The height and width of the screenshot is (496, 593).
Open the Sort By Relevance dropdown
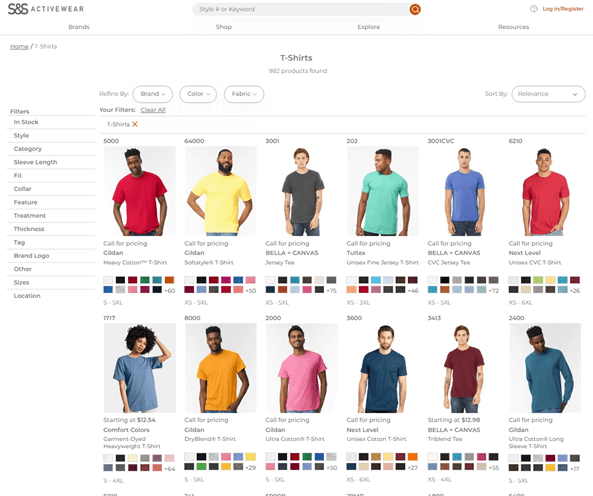point(548,94)
